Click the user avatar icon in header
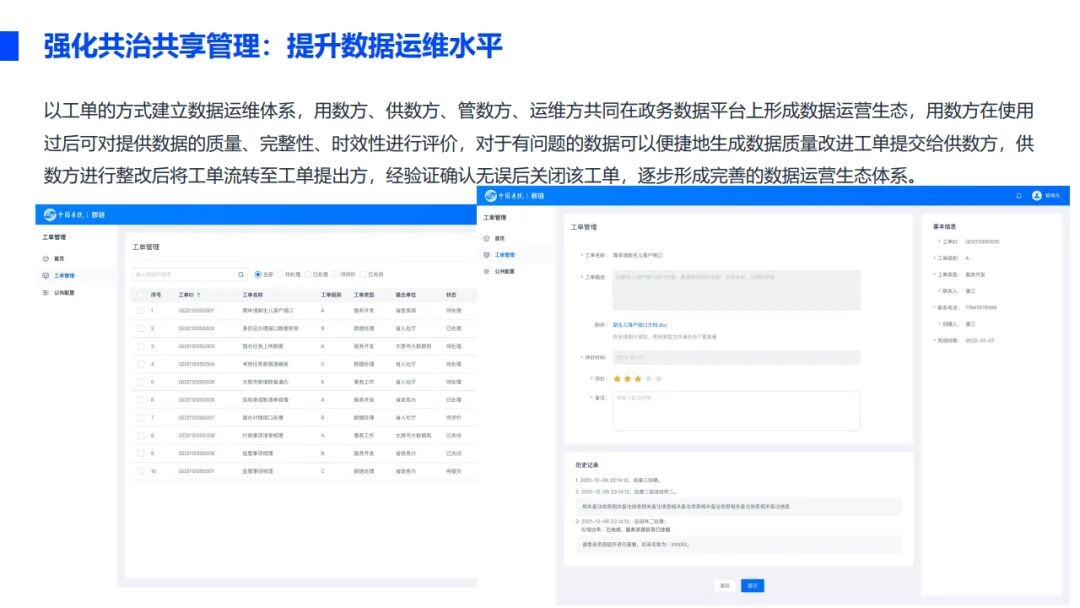The image size is (1080, 608). [1037, 196]
